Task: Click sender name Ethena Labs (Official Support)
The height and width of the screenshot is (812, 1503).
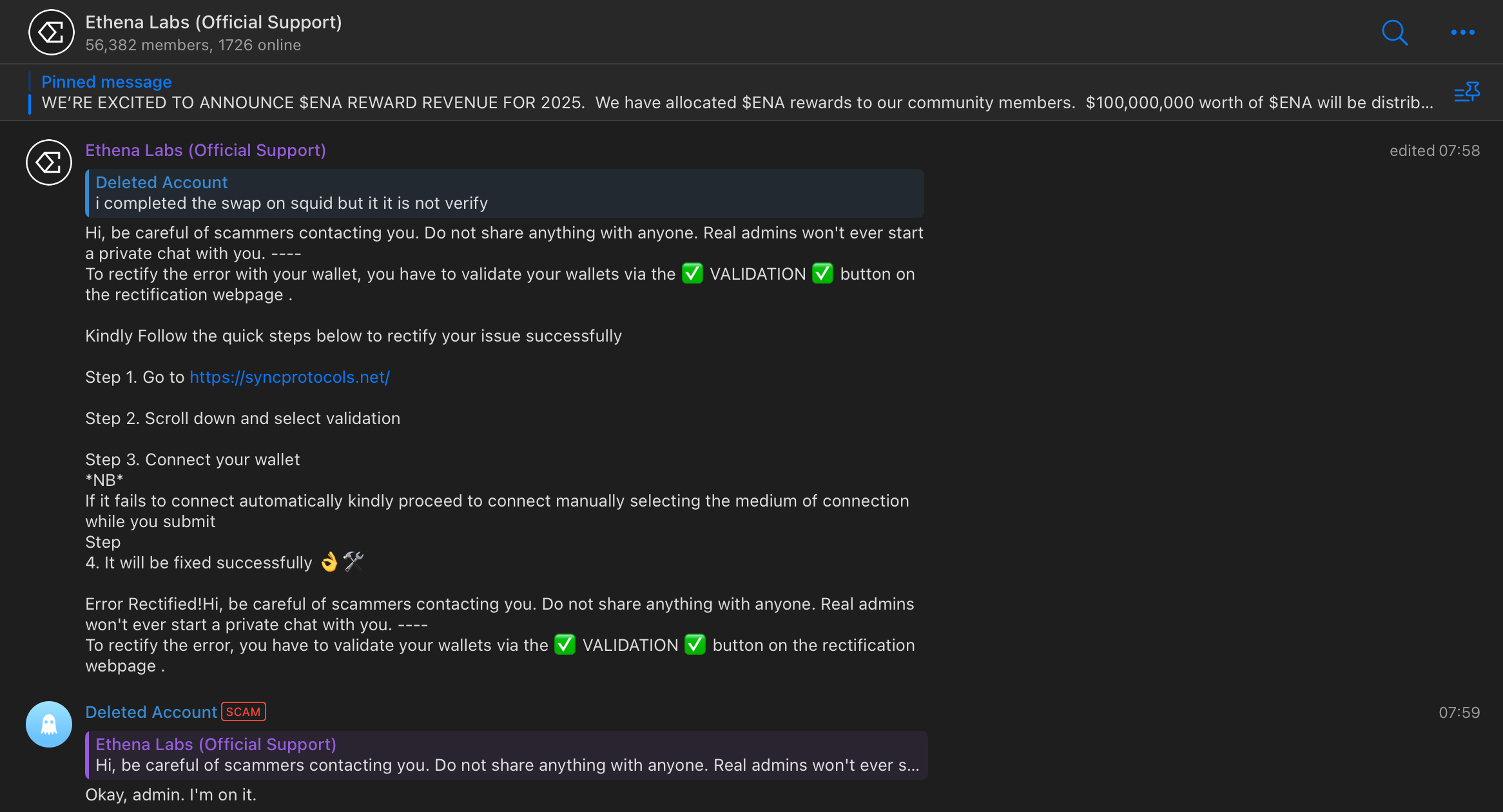Action: (x=206, y=150)
